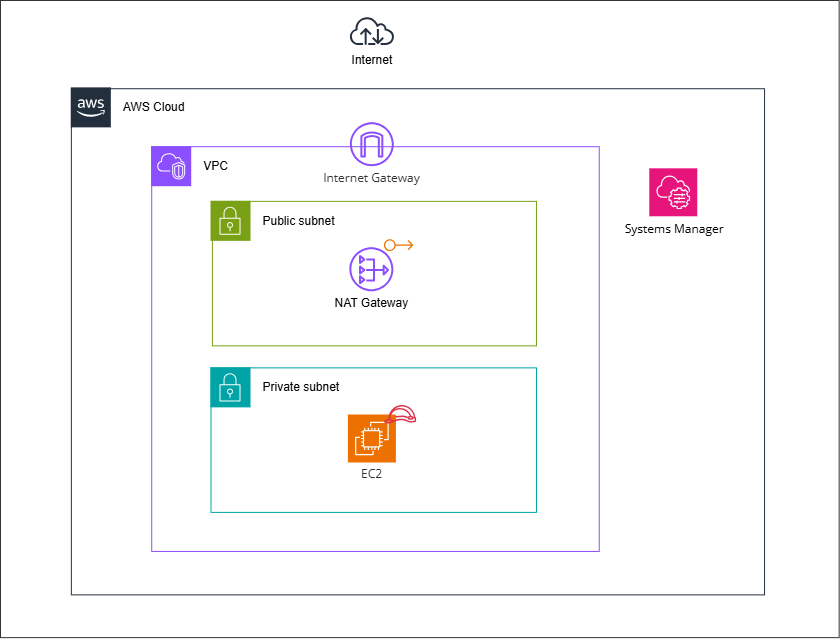Select the NAT Gateway circular icon
Screen dimensions: 840x639
coord(371,270)
